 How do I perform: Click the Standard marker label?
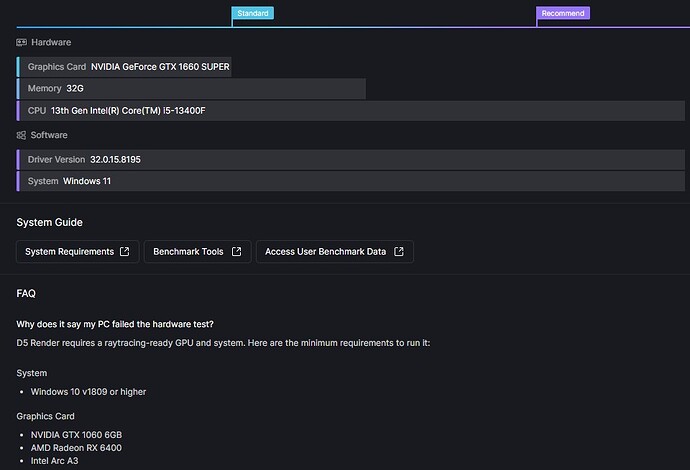[253, 13]
